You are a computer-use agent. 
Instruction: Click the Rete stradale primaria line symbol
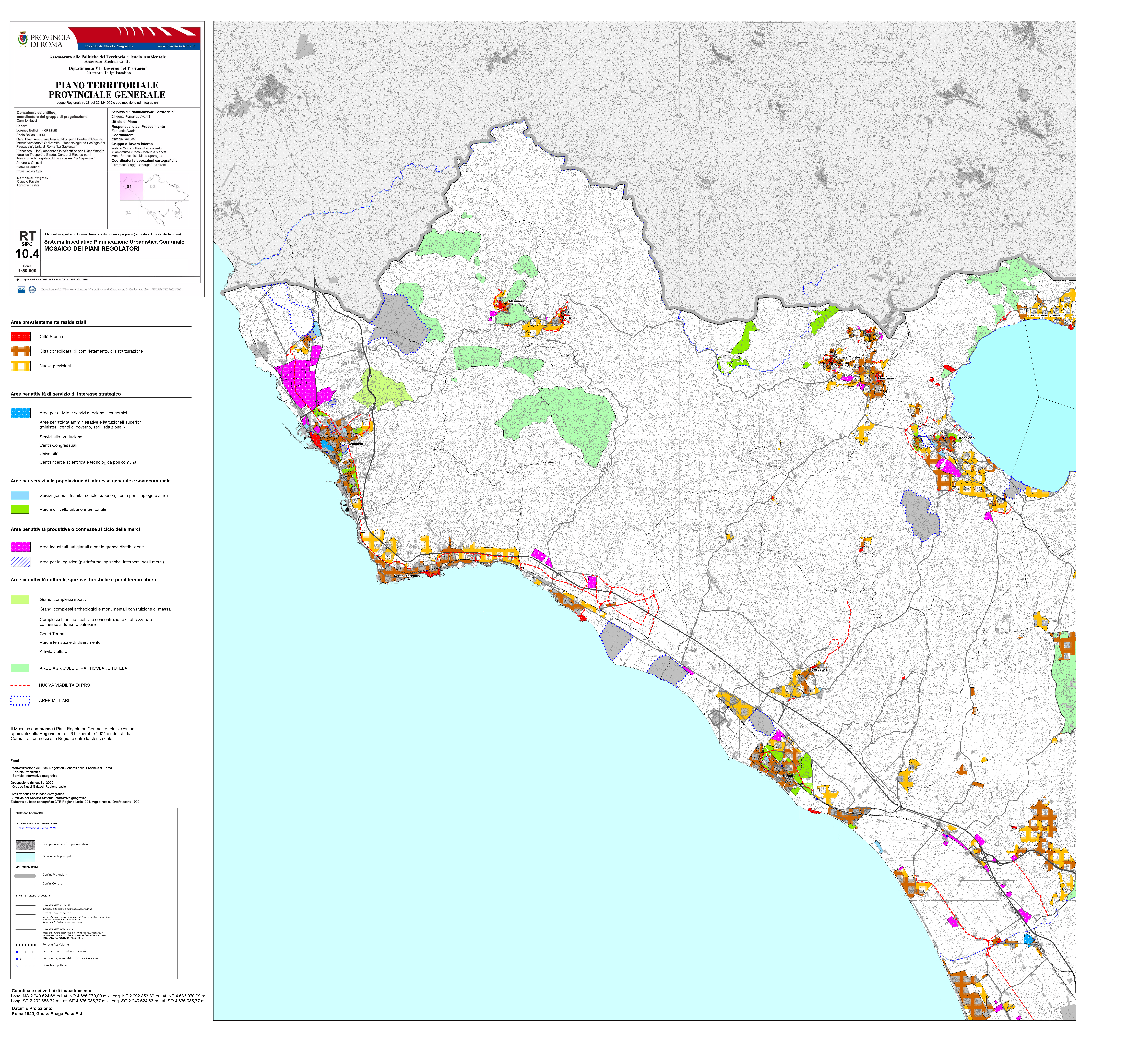tap(26, 906)
